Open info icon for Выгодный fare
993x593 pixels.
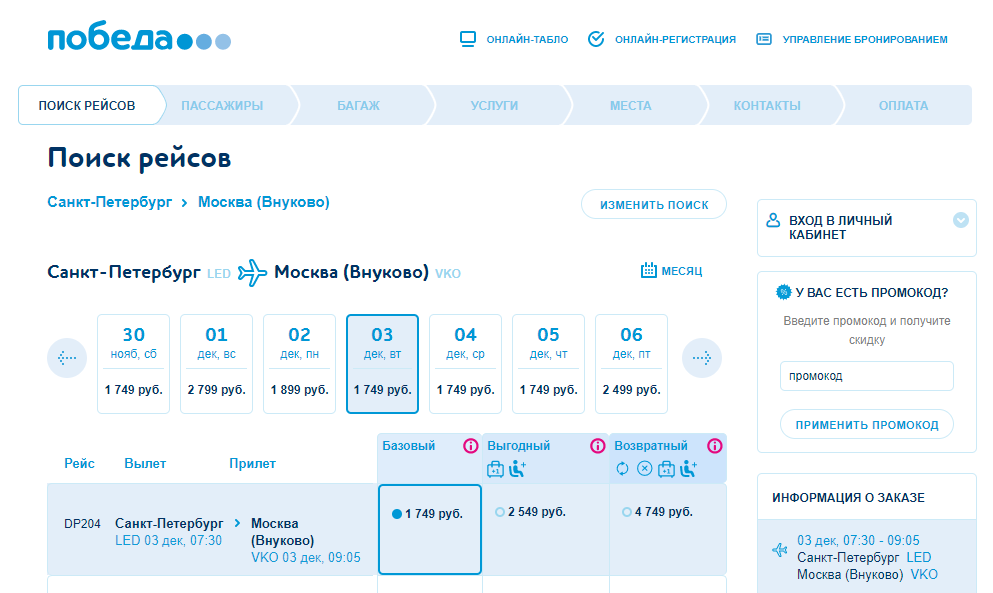pyautogui.click(x=598, y=446)
